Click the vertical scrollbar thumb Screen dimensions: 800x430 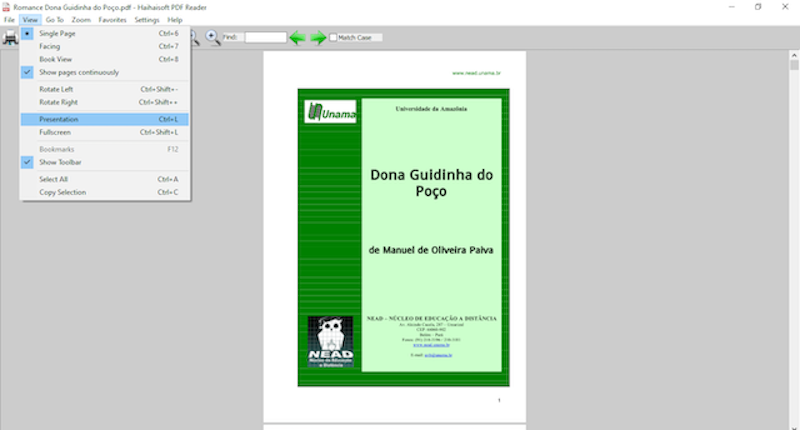click(794, 65)
